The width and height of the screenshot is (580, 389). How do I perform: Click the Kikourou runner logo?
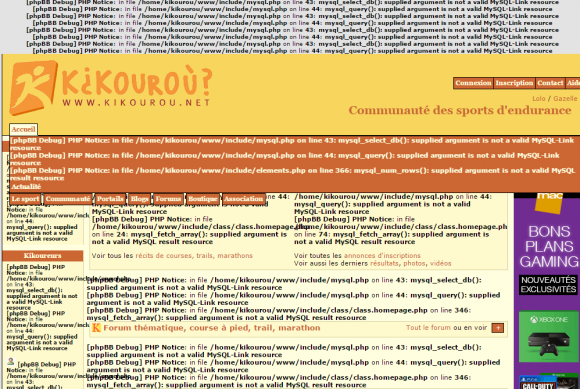(x=33, y=88)
